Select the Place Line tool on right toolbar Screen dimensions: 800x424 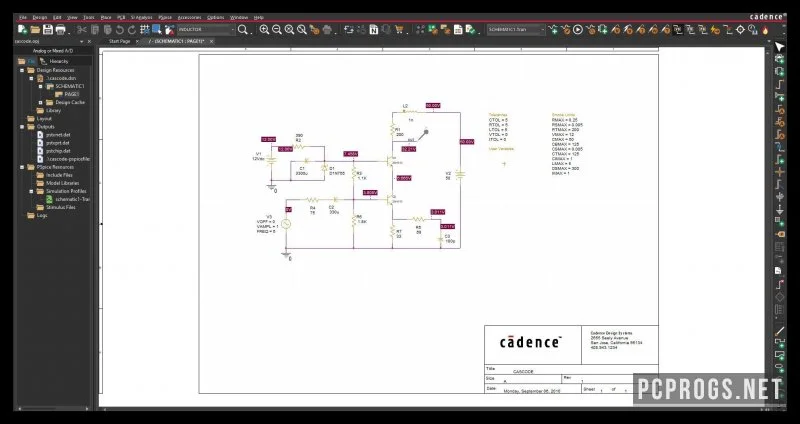(779, 332)
